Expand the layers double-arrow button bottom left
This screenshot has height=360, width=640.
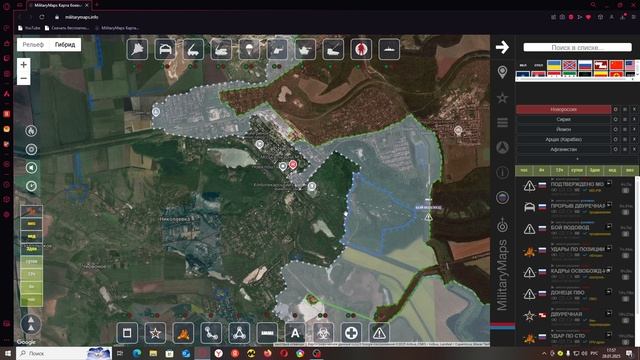click(31, 324)
